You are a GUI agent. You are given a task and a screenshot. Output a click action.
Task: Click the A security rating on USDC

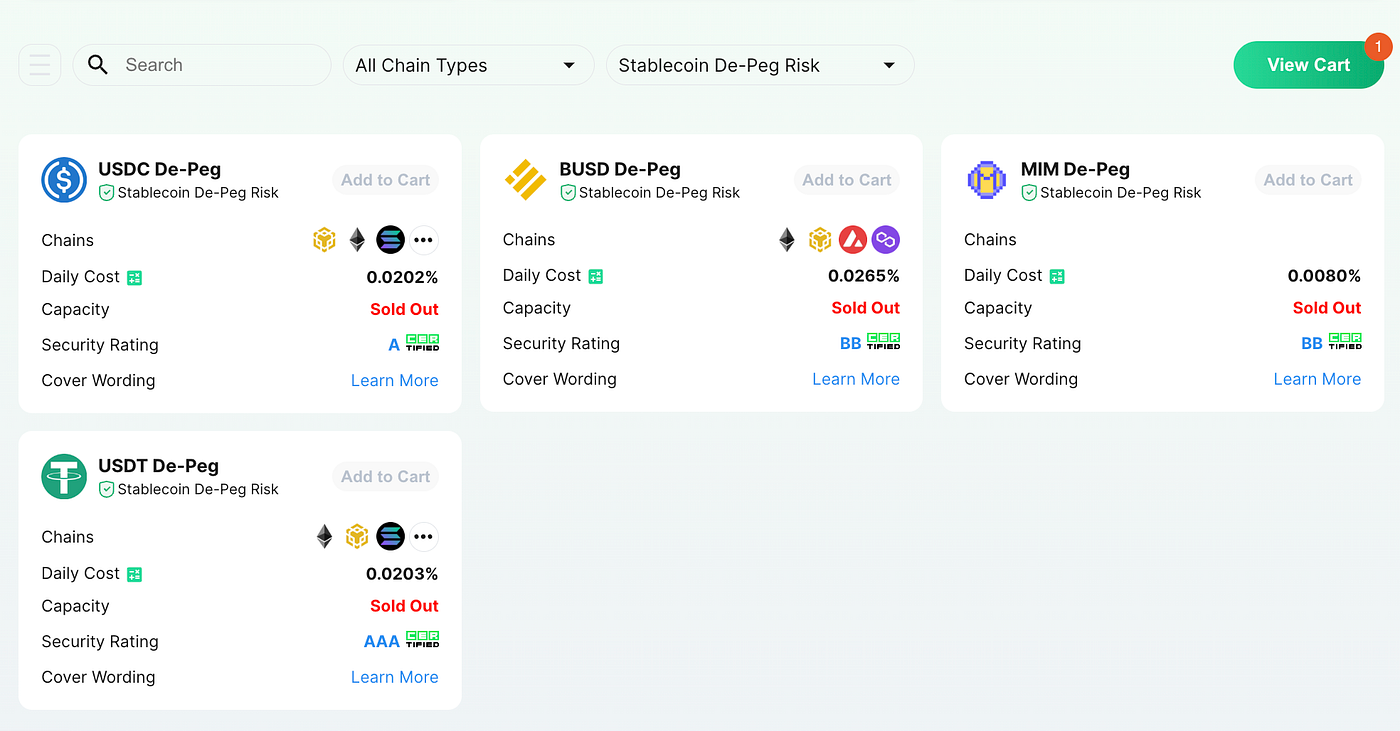[394, 345]
